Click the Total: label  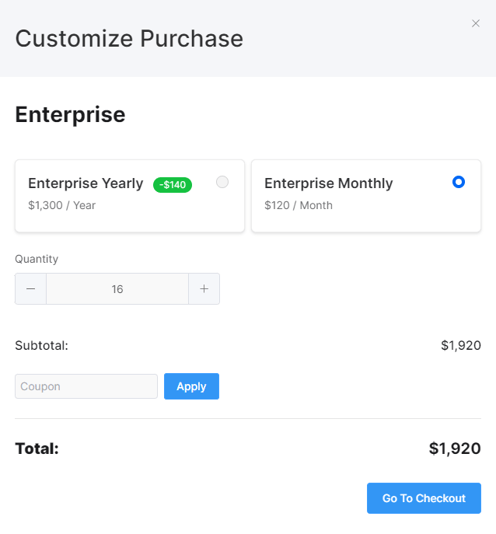37,448
